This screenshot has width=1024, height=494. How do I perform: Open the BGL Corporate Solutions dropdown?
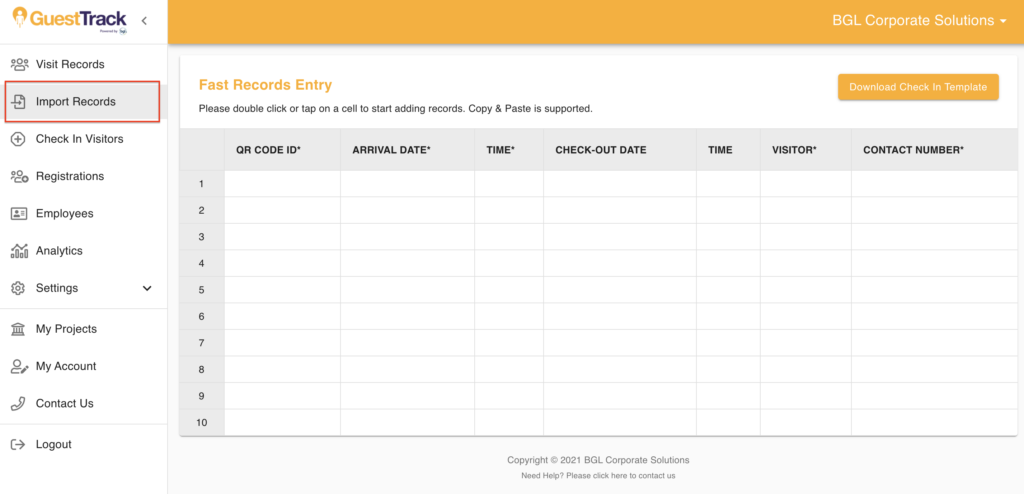(x=919, y=21)
